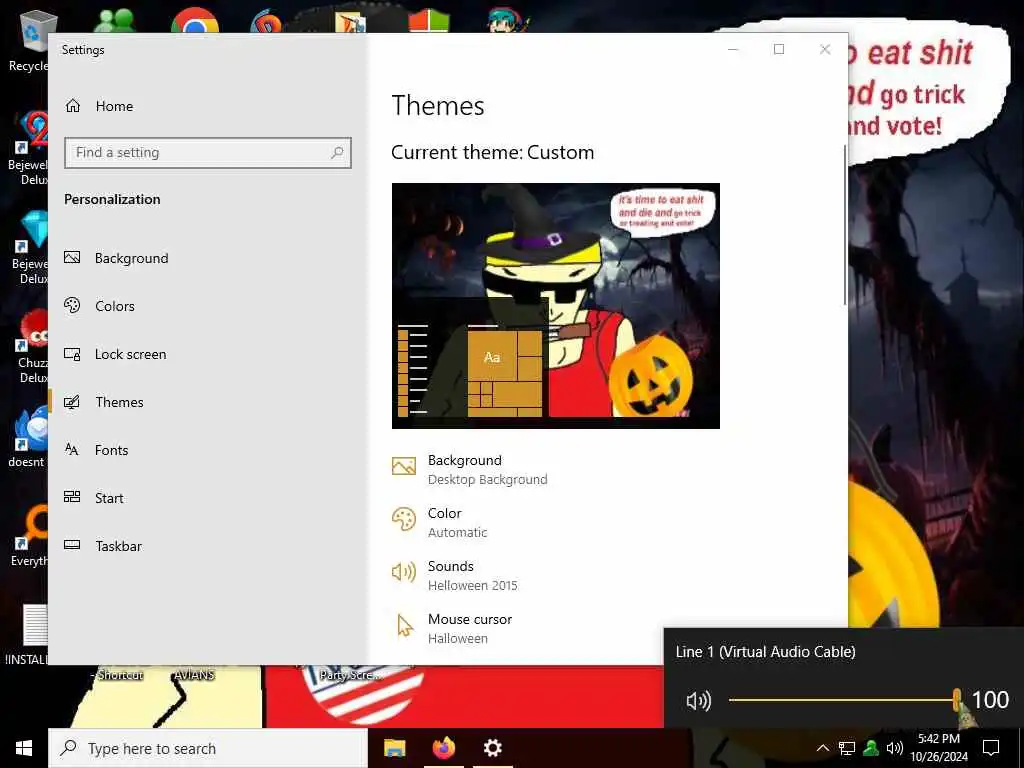Screen dimensions: 1024x768
Task: Click the Find a setting search field
Action: tap(208, 153)
